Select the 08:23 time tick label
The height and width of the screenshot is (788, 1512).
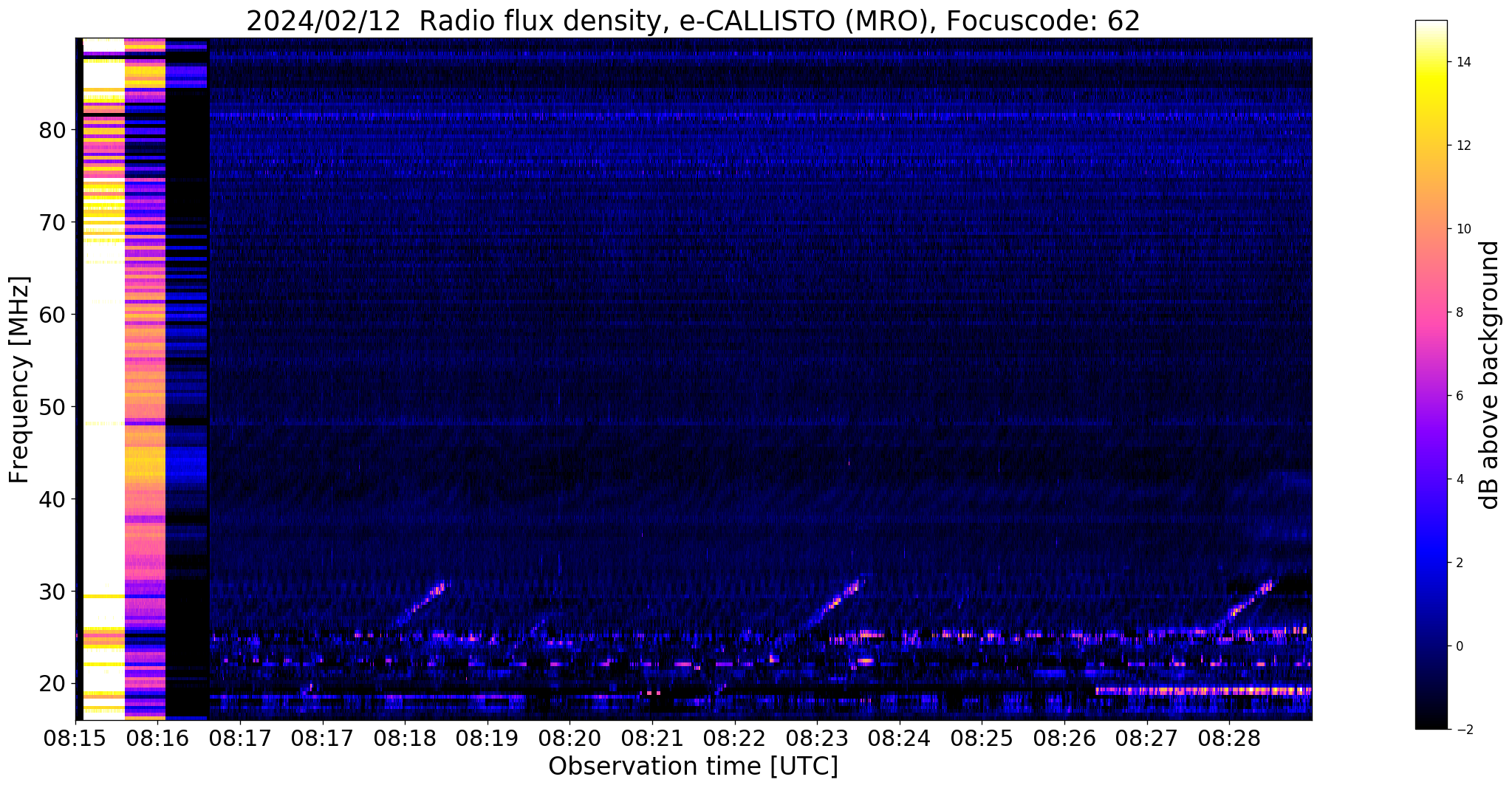click(x=816, y=739)
